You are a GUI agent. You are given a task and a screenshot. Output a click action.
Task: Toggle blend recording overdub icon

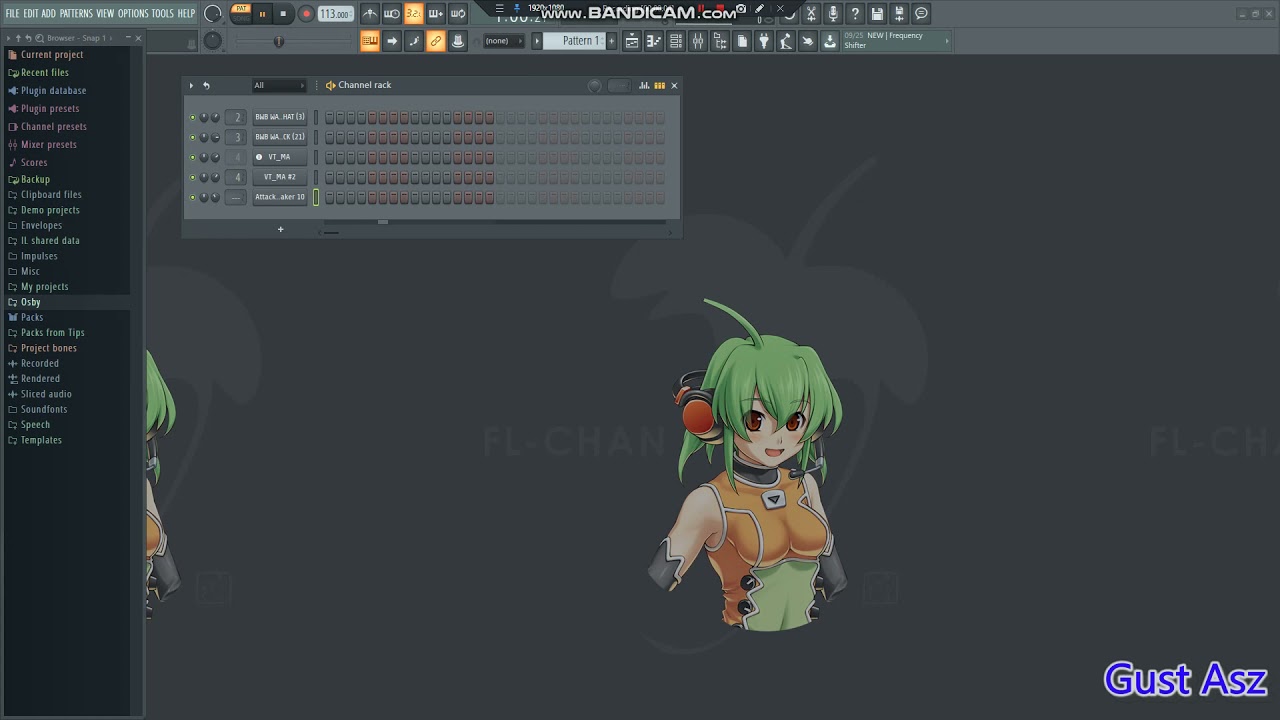(436, 14)
